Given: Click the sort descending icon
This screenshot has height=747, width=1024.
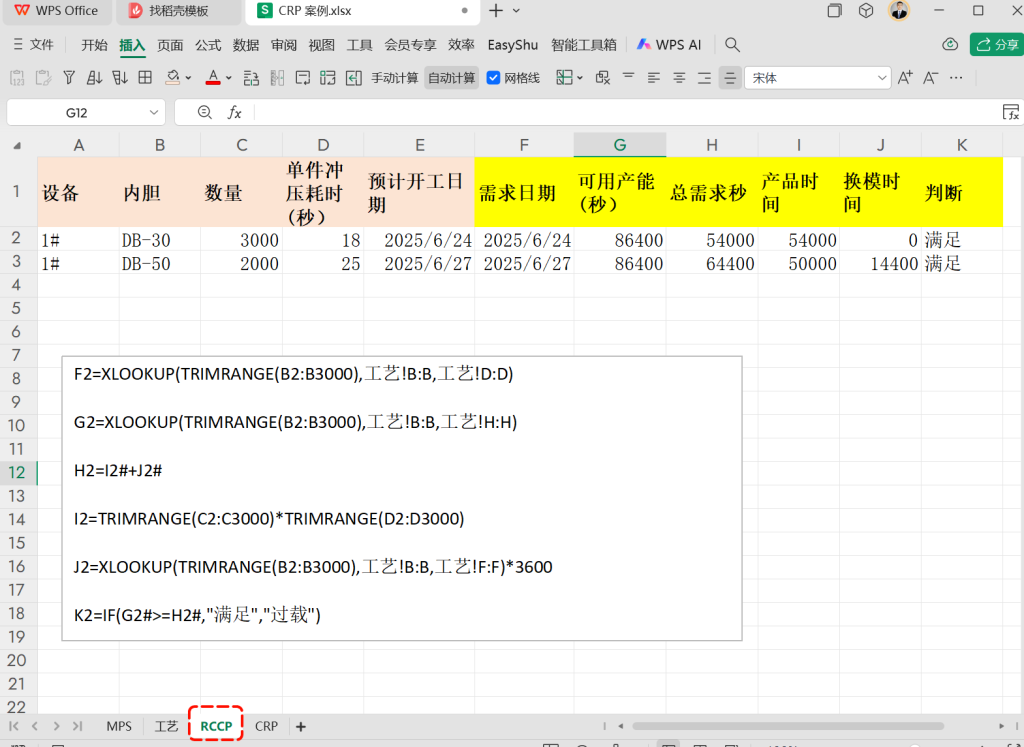Looking at the screenshot, I should click(x=120, y=78).
